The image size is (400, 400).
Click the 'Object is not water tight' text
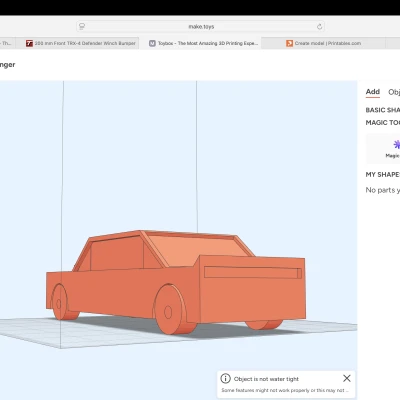pos(266,379)
